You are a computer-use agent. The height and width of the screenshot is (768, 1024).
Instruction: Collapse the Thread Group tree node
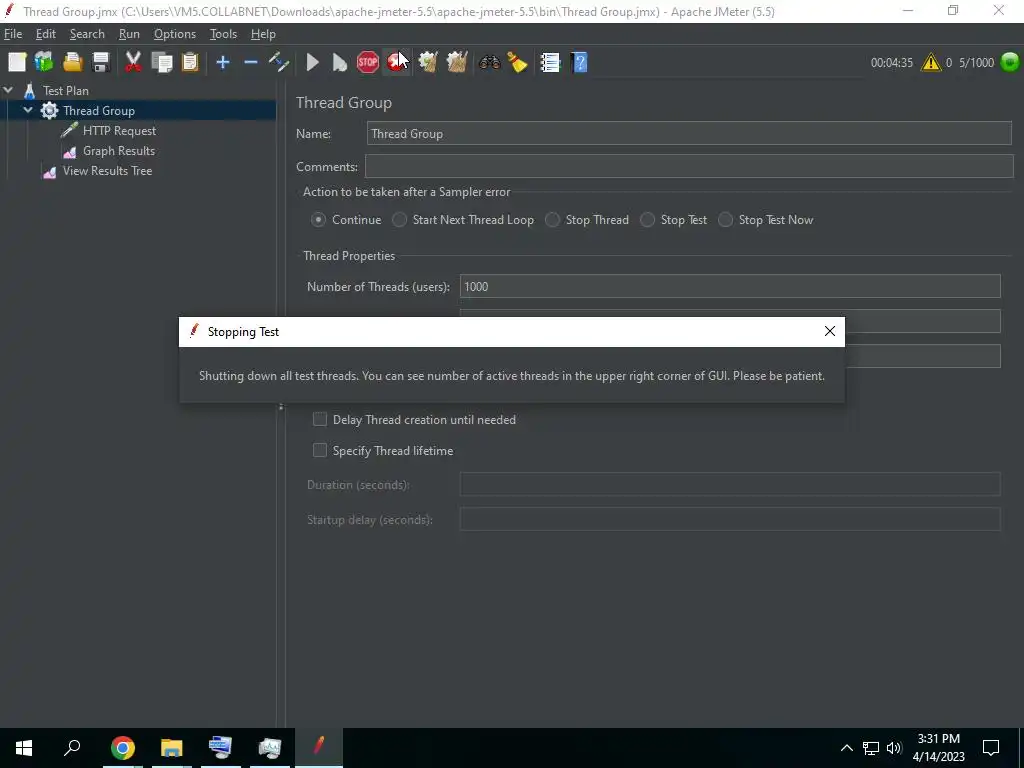pyautogui.click(x=28, y=110)
